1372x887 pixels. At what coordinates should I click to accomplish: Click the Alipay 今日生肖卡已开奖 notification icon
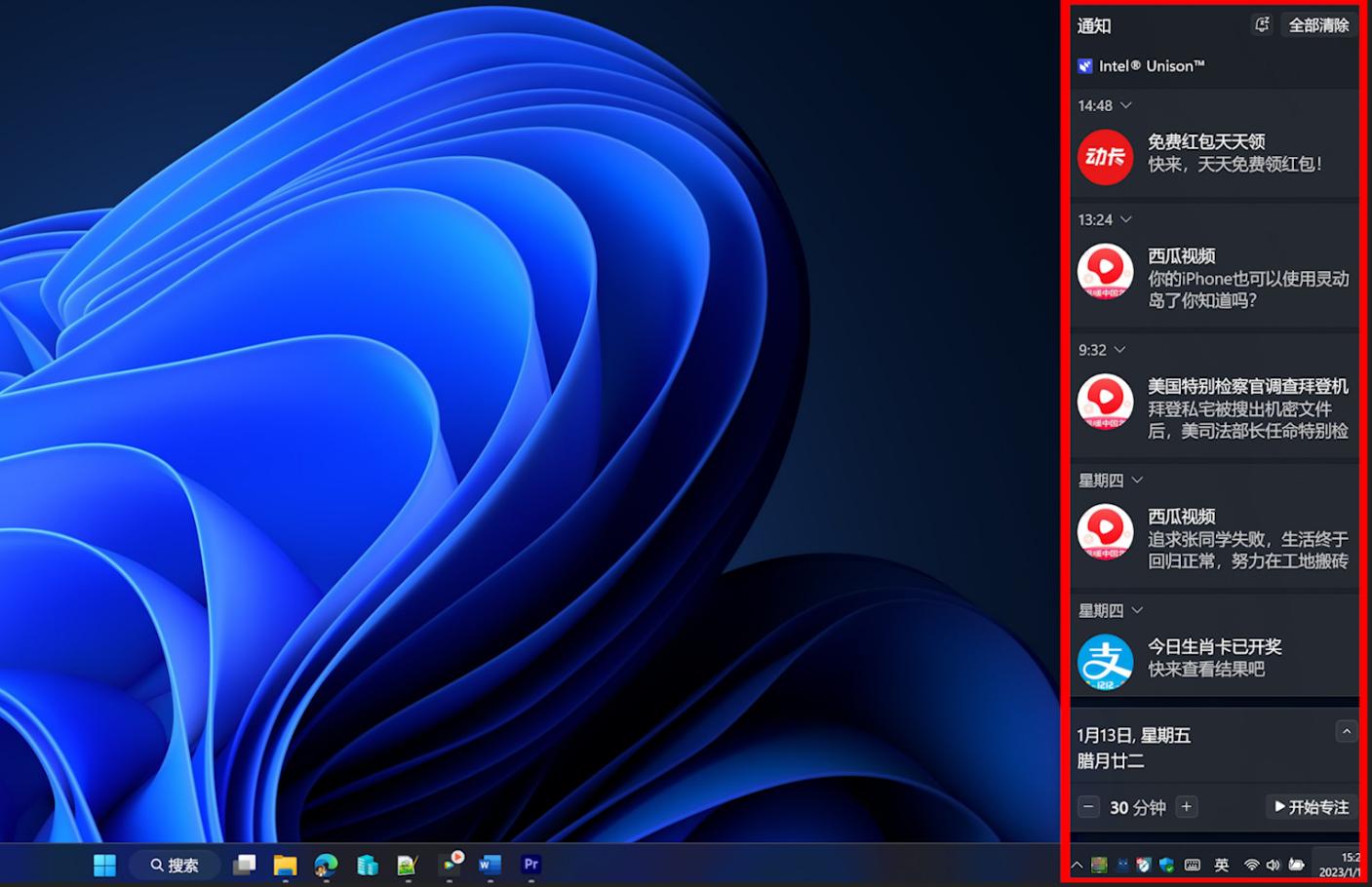[x=1105, y=661]
